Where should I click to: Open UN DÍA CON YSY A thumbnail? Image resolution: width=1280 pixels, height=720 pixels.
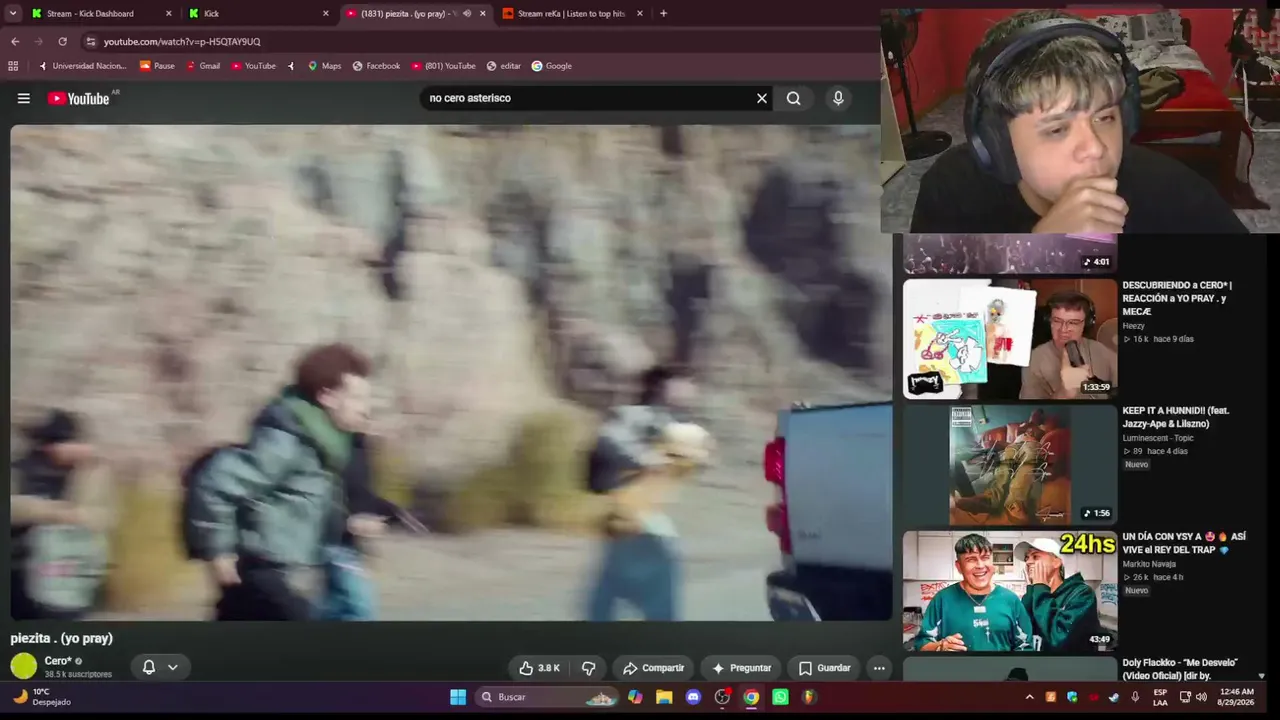1010,591
